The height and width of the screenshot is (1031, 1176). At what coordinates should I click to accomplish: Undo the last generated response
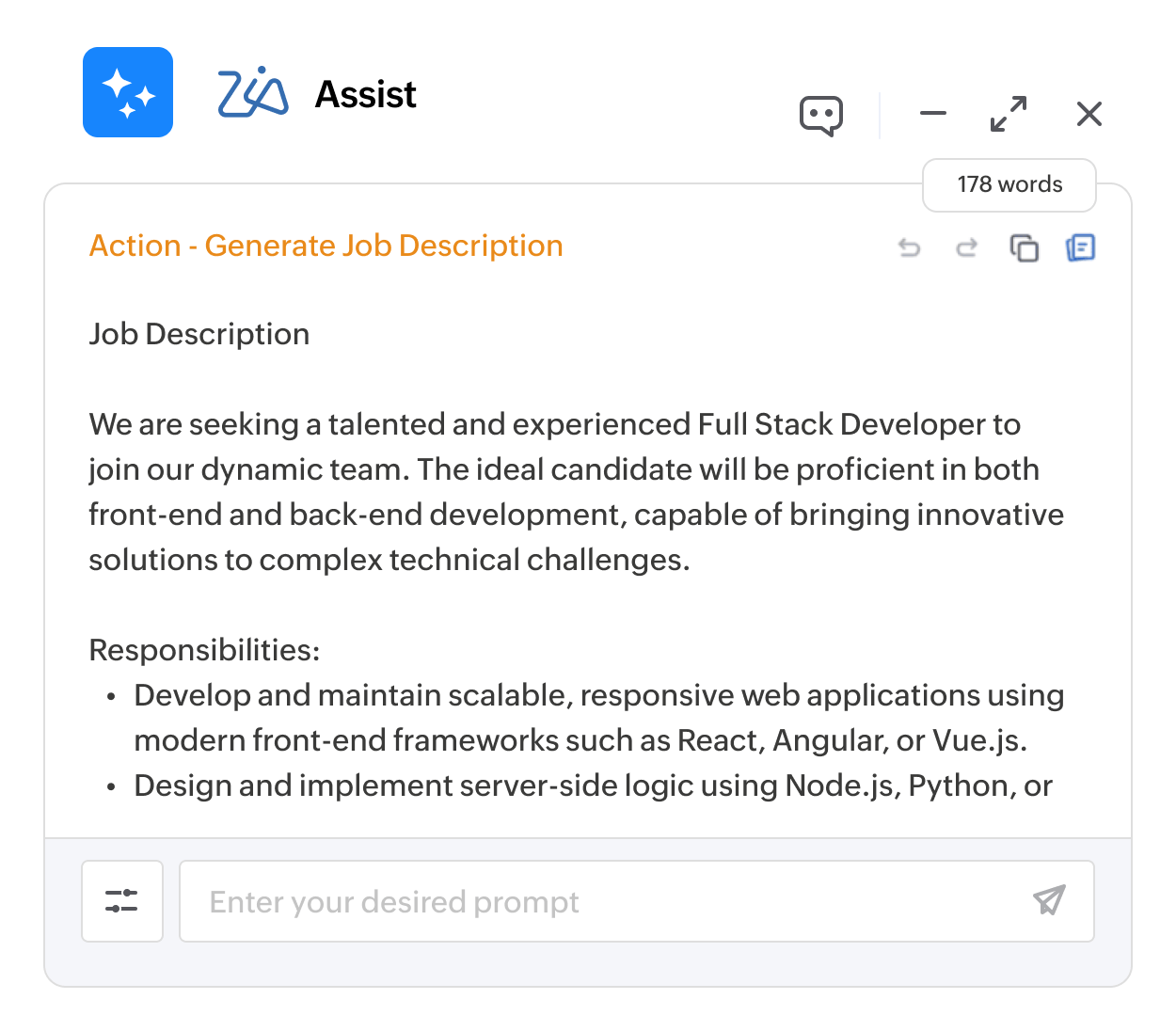coord(909,247)
